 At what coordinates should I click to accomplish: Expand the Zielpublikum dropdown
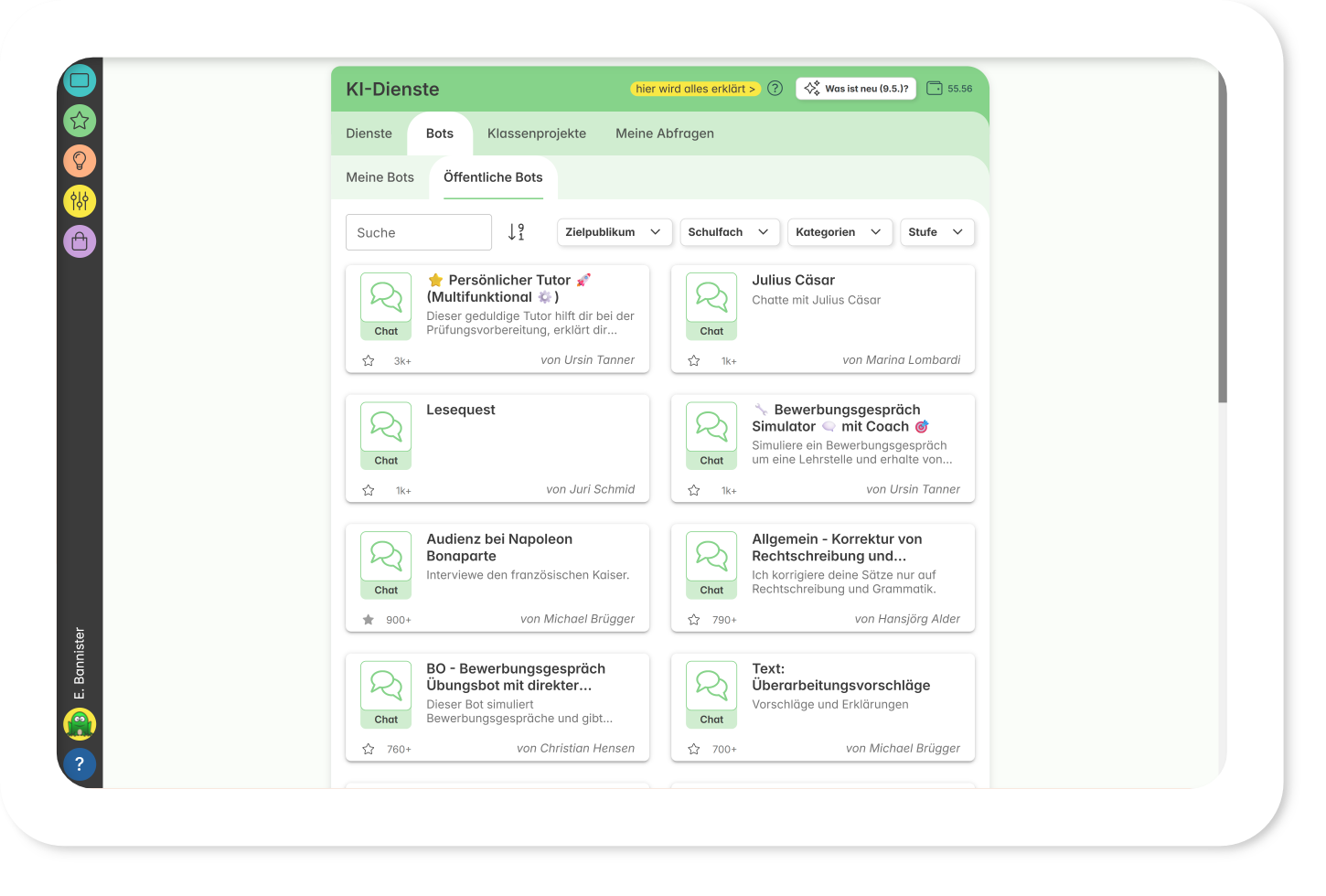pos(614,232)
